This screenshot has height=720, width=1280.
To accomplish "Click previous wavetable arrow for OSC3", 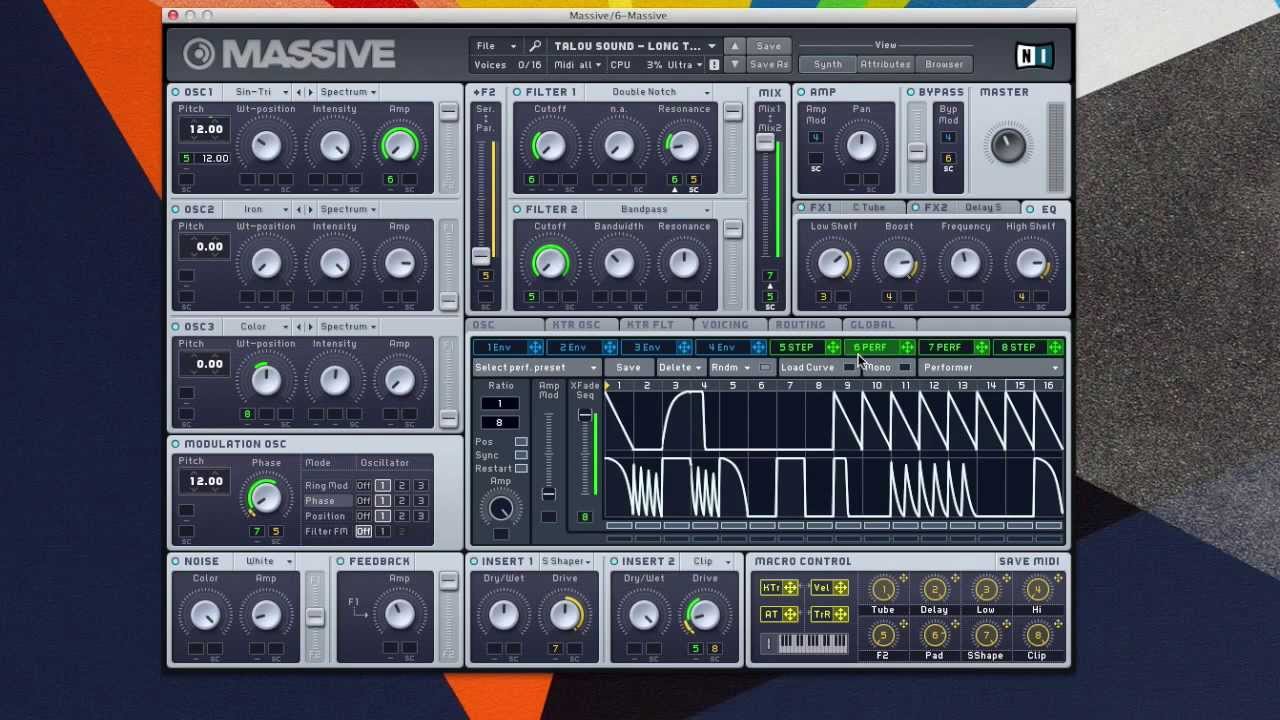I will click(x=298, y=326).
